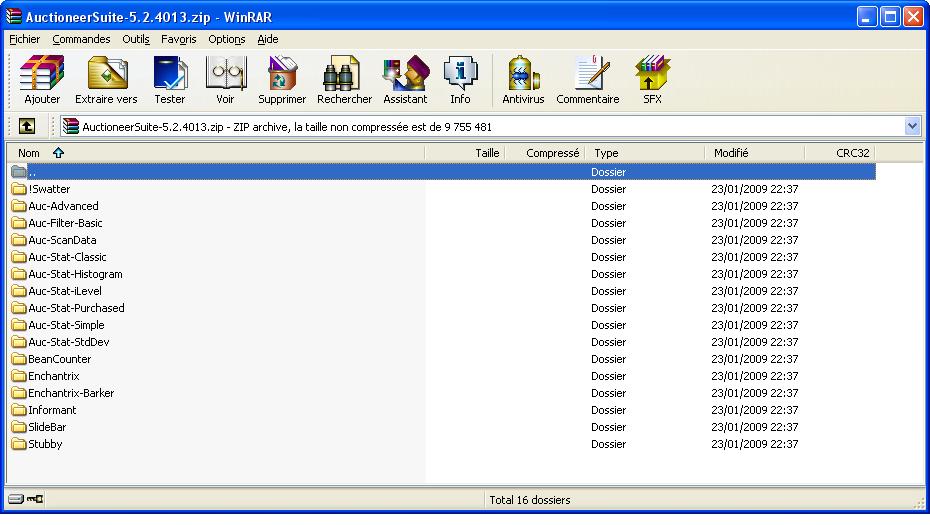Select the !Swatter folder icon

coord(19,189)
